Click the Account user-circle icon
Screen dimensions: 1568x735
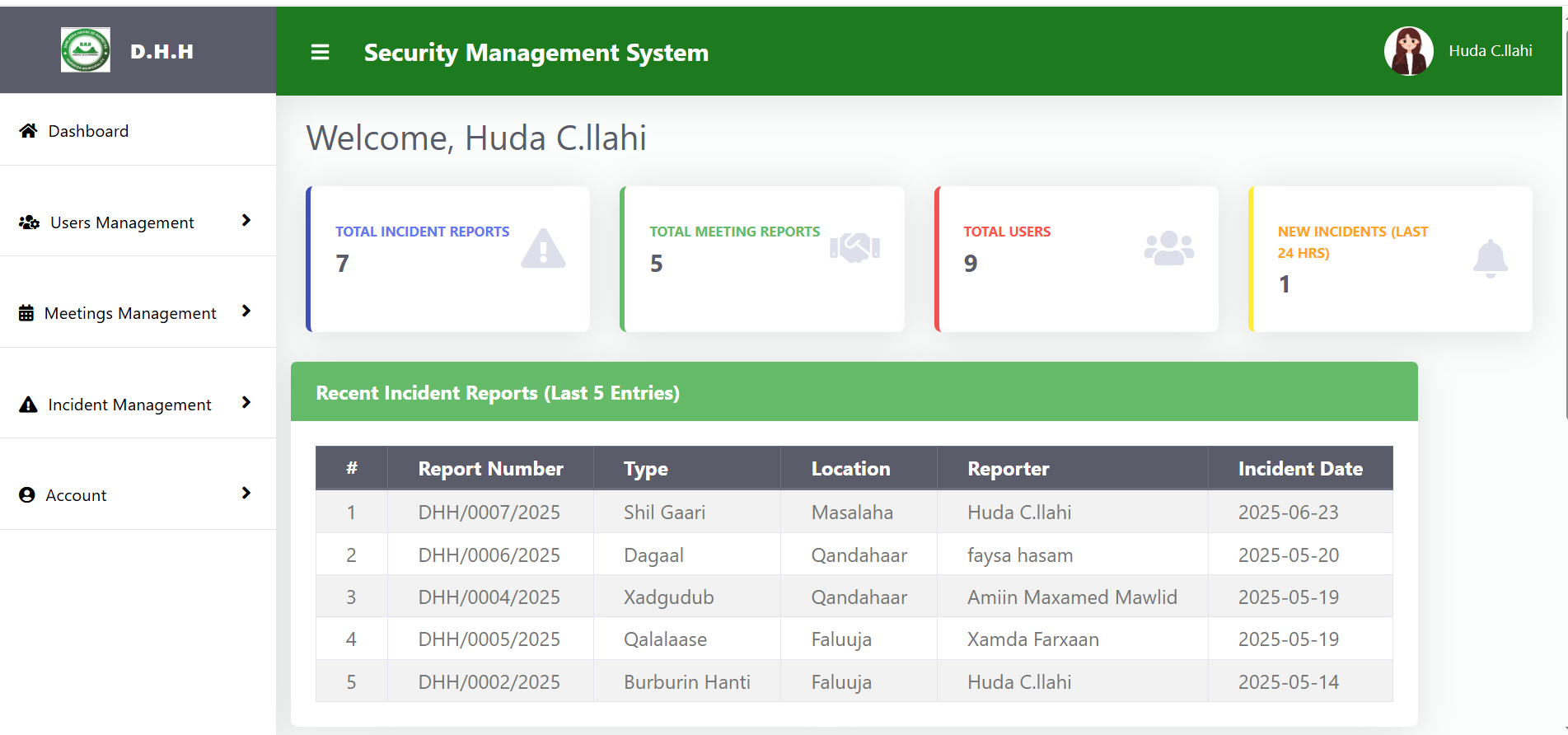27,495
